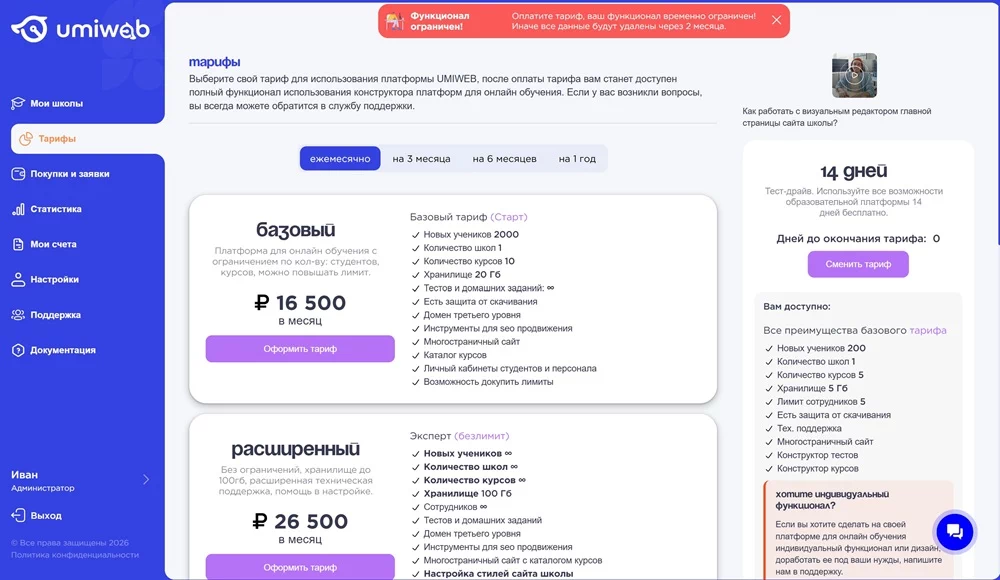Open Настройки via its user icon

pyautogui.click(x=18, y=280)
